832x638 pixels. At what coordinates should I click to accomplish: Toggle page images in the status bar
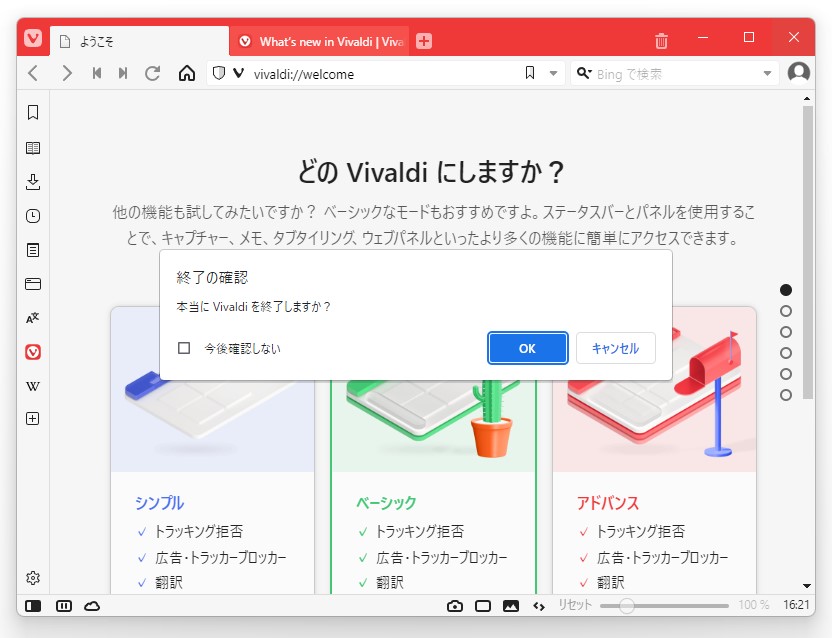pyautogui.click(x=511, y=605)
